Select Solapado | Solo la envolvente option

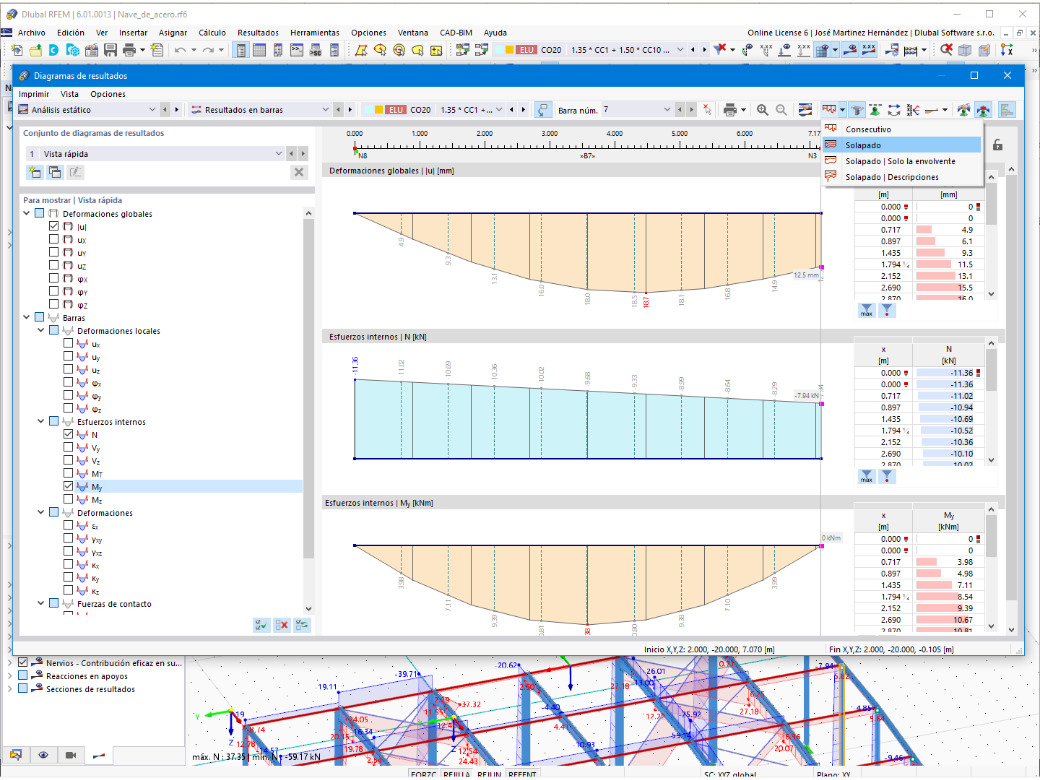click(x=901, y=161)
